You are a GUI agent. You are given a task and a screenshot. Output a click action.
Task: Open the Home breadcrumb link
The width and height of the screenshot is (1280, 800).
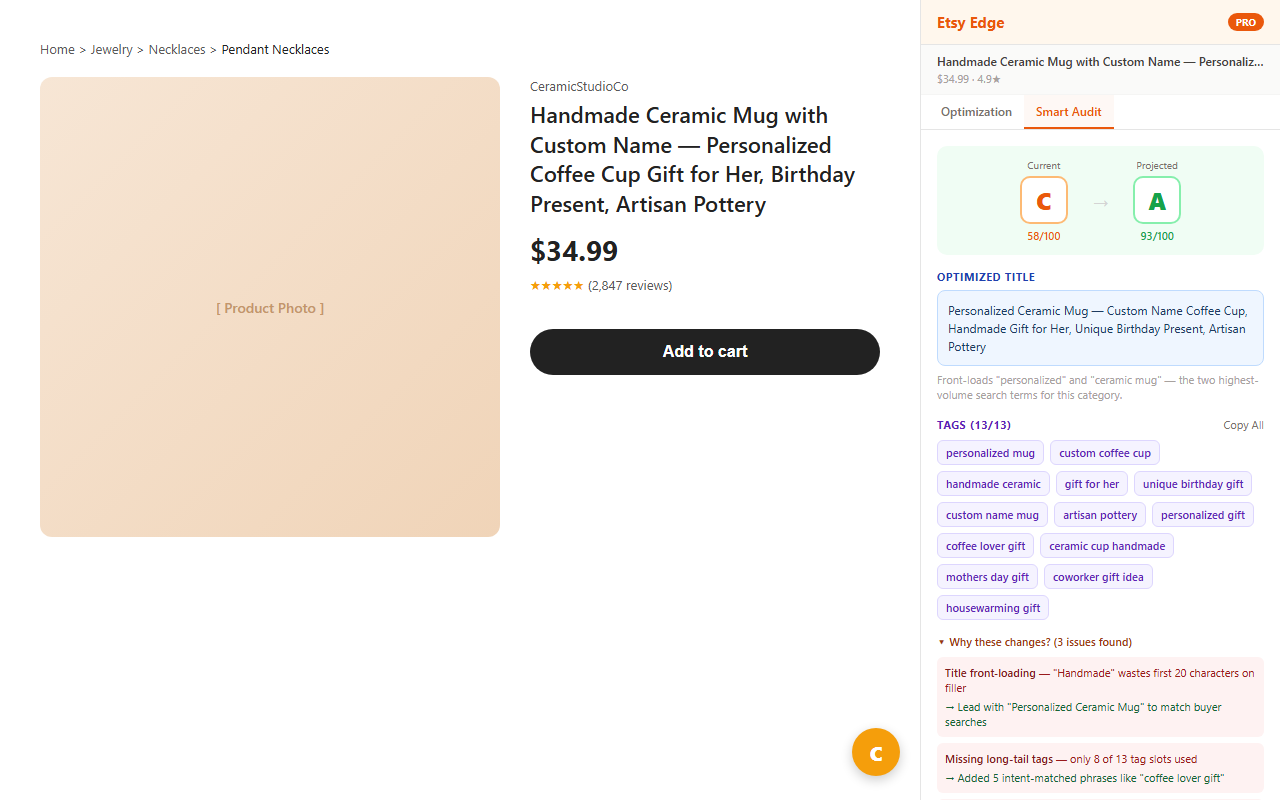(x=57, y=50)
